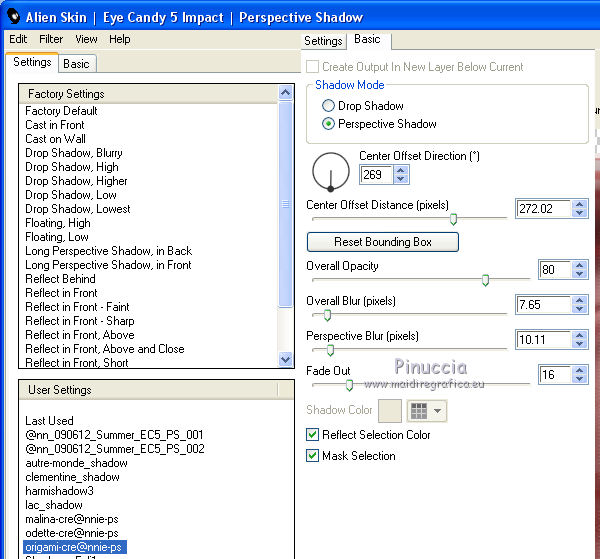This screenshot has height=559, width=600.
Task: Decrease Fade Out value
Action: pos(579,378)
